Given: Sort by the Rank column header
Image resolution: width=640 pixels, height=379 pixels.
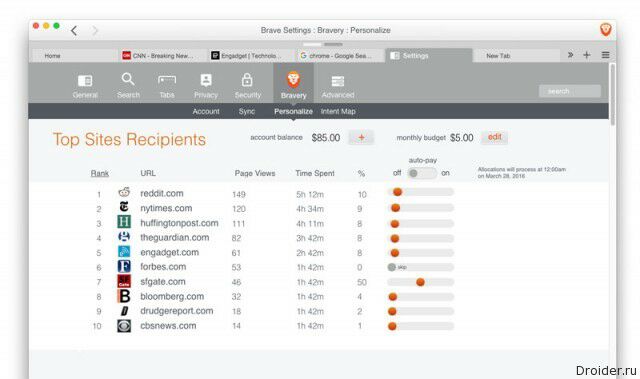Looking at the screenshot, I should click(100, 173).
